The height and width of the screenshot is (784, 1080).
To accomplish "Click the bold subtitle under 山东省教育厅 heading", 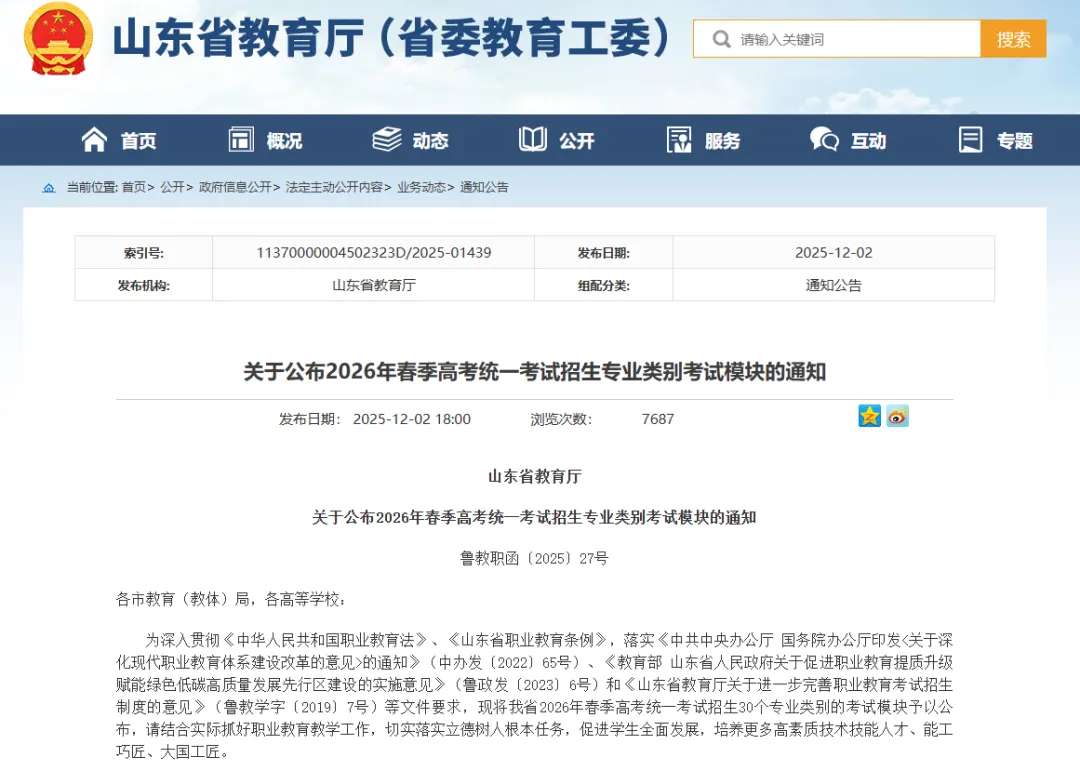I will [534, 517].
